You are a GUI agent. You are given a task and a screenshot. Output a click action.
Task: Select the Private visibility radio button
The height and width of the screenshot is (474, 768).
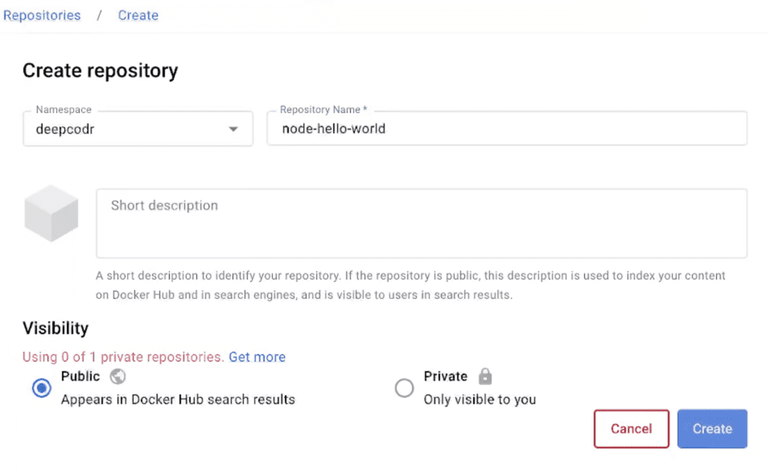(404, 388)
